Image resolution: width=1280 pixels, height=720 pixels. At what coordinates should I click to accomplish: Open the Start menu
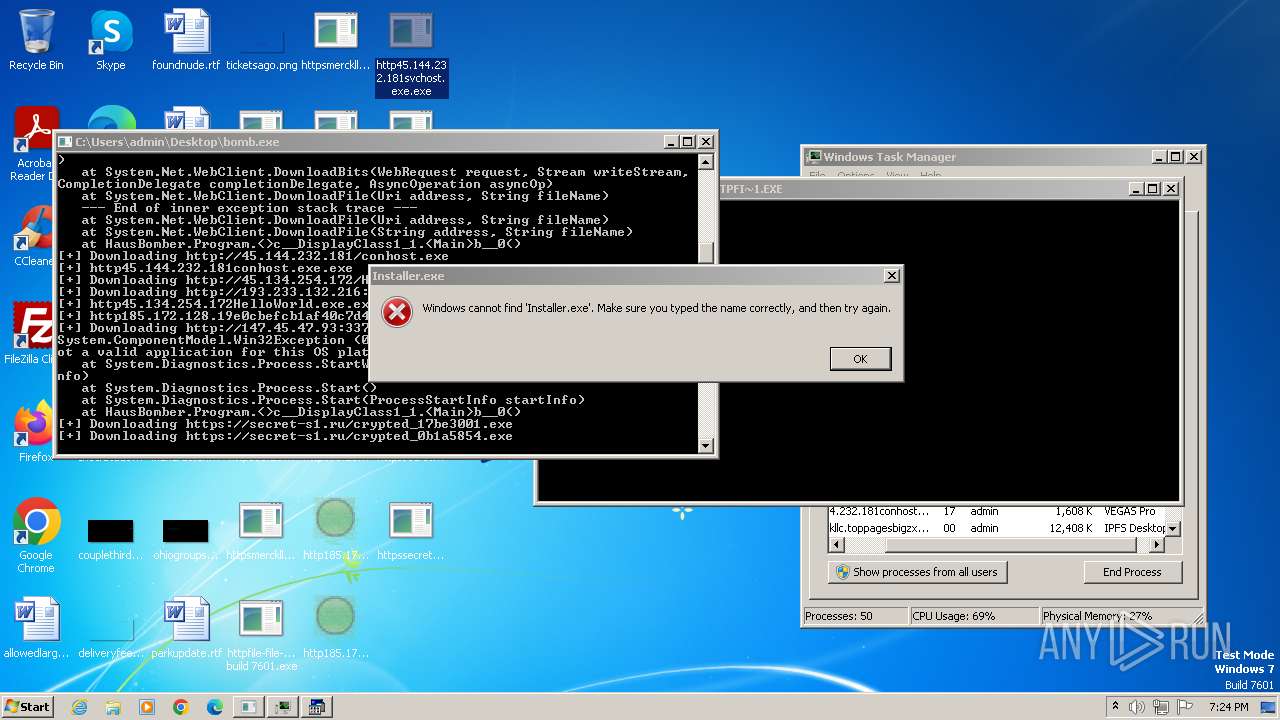coord(28,706)
